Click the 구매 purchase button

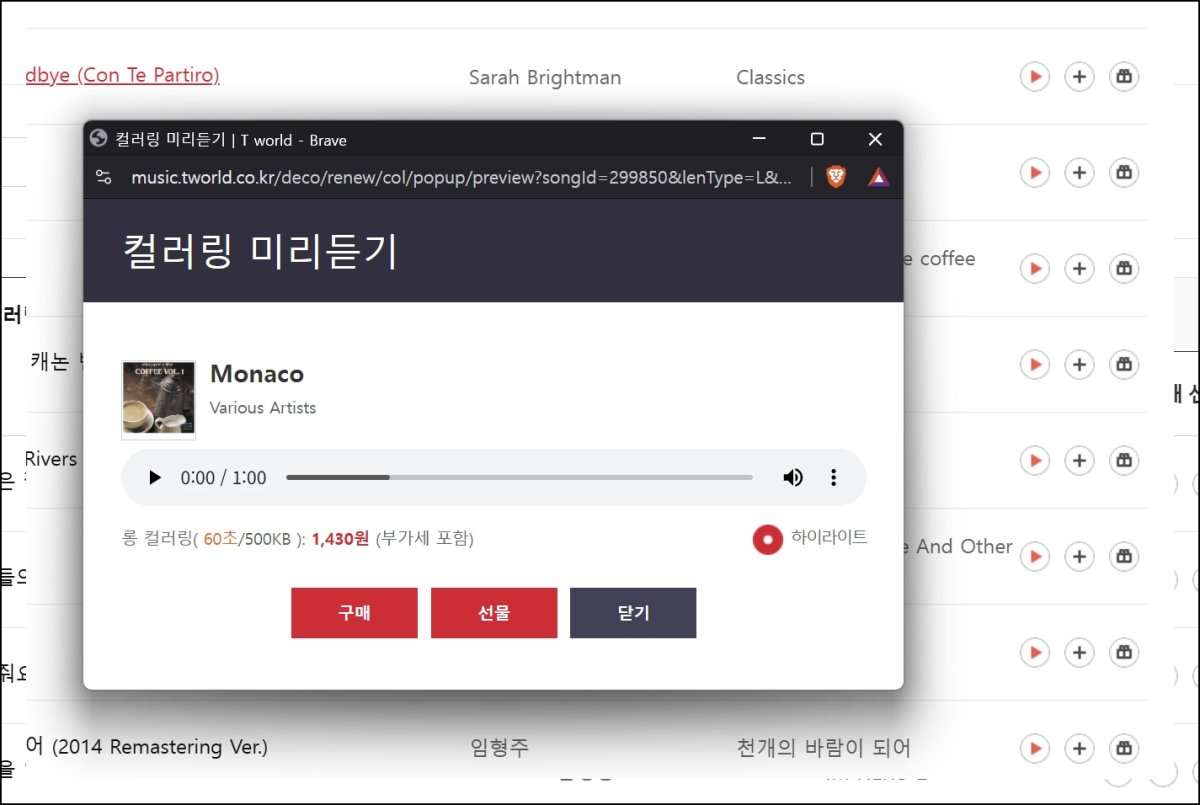[354, 613]
